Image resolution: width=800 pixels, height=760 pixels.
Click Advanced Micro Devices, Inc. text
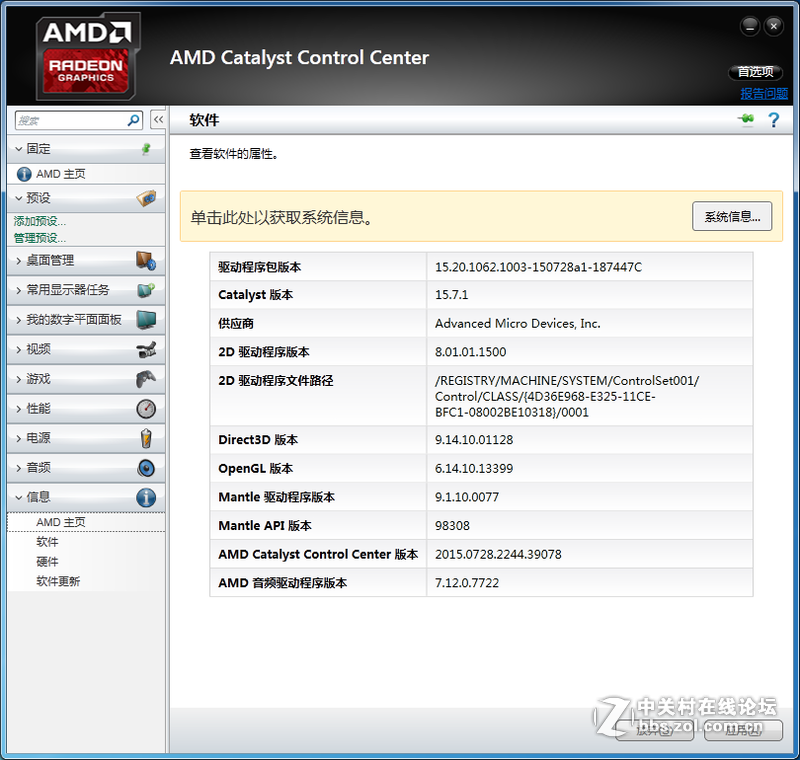(x=517, y=323)
